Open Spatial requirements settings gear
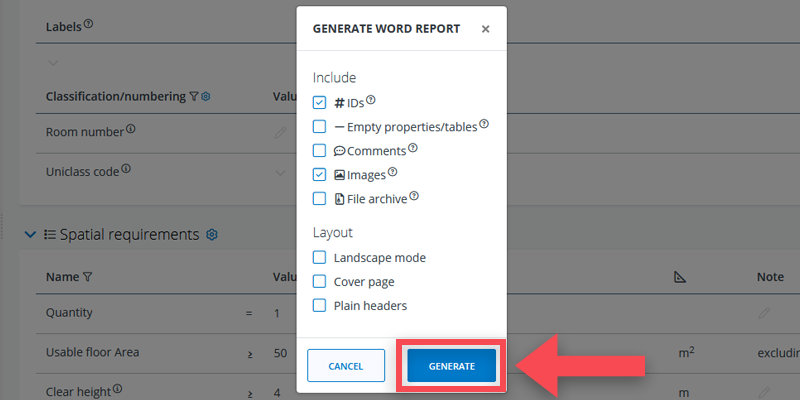Screen dimensions: 800x400 [x=211, y=235]
